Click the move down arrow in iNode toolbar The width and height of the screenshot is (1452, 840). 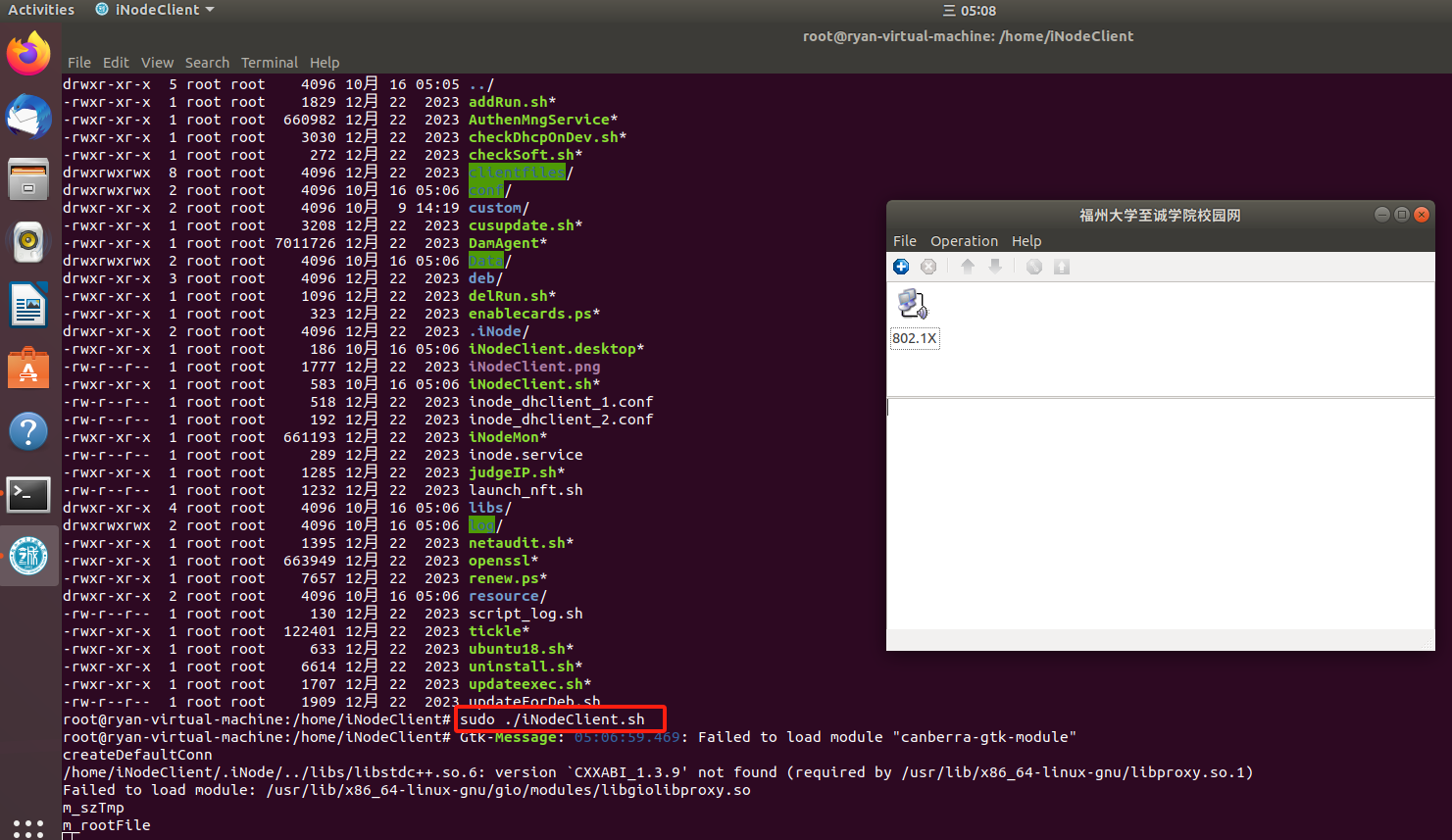pos(995,267)
